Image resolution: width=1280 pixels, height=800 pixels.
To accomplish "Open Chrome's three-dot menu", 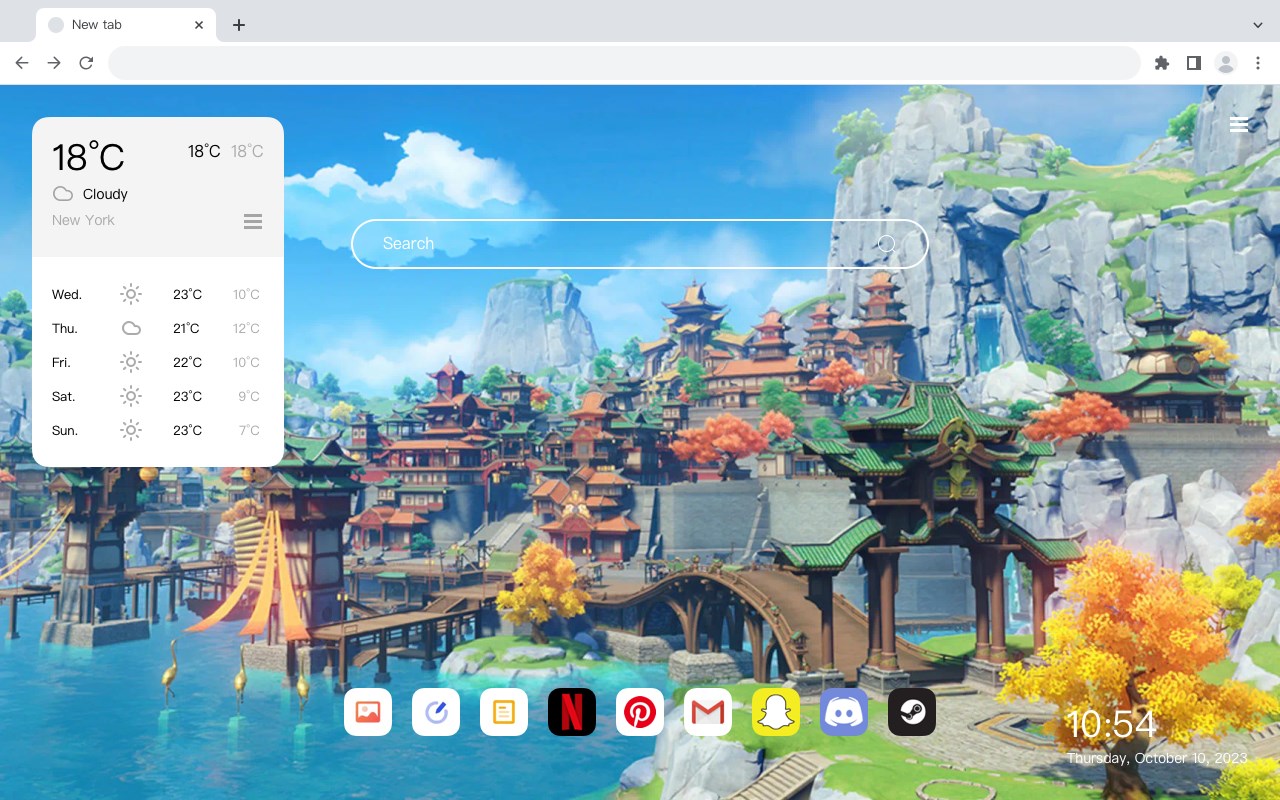I will pos(1258,63).
